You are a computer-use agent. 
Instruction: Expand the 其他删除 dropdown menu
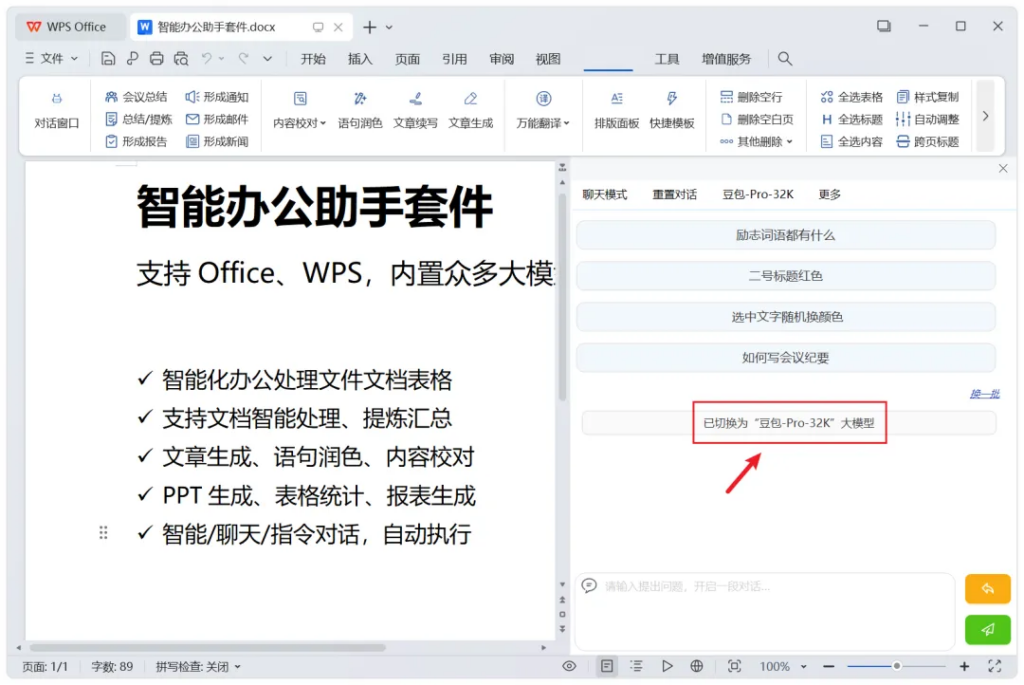[x=757, y=142]
